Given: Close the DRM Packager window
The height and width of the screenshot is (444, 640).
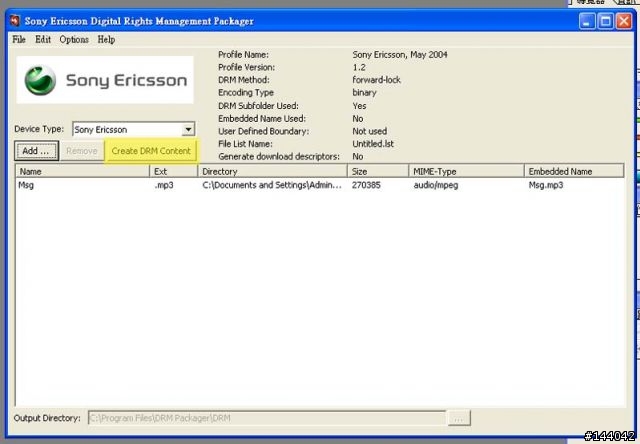Looking at the screenshot, I should pyautogui.click(x=624, y=21).
